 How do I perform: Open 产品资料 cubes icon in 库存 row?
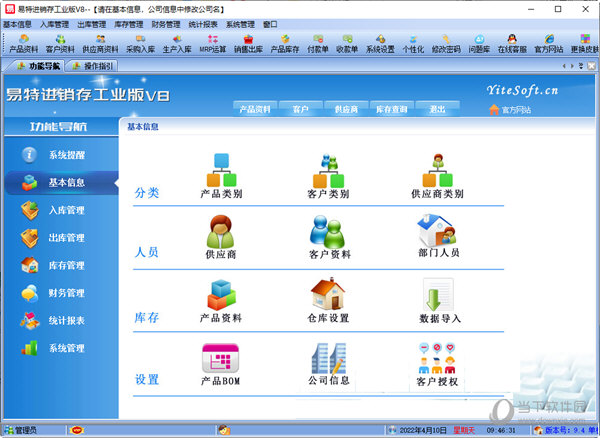click(221, 301)
